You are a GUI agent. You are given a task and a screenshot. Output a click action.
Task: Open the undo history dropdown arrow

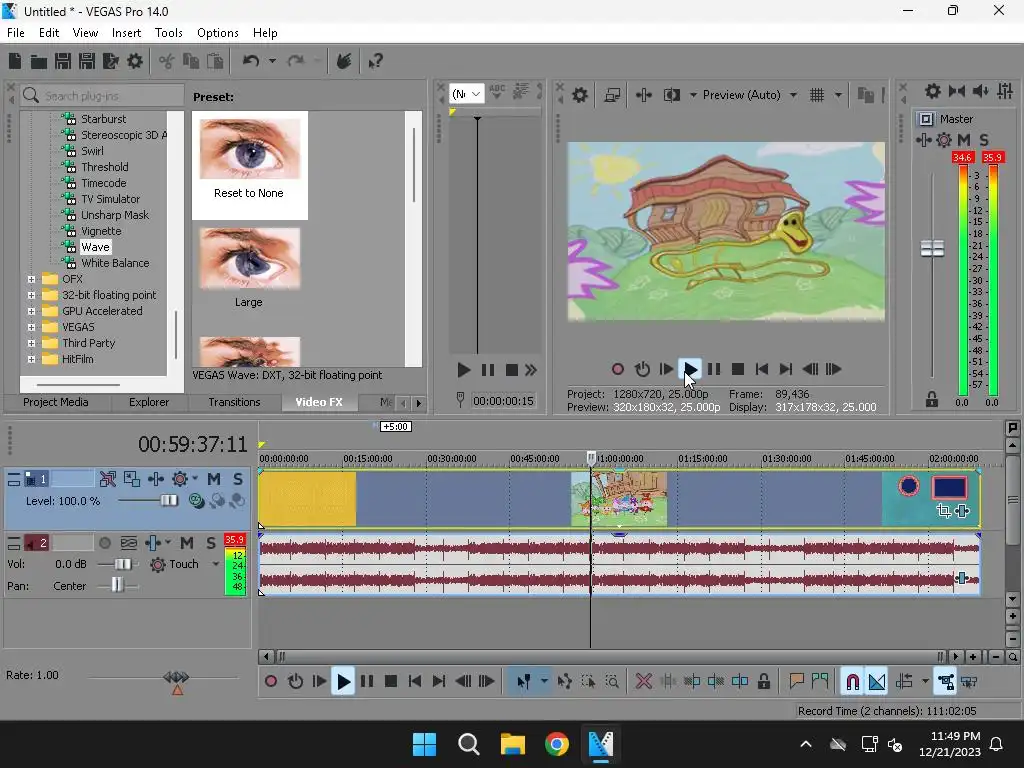[272, 61]
